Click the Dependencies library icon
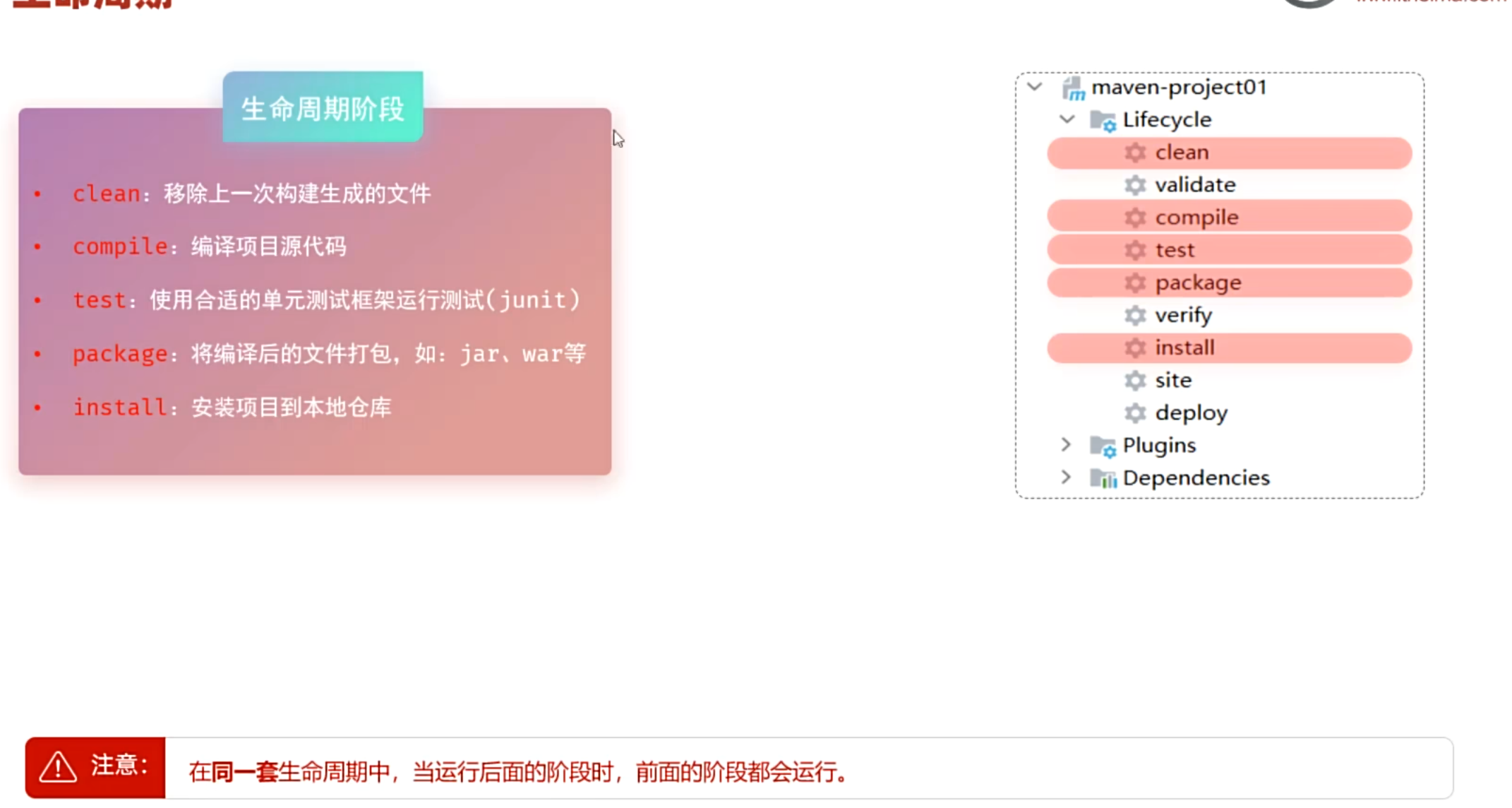This screenshot has width=1512, height=808. 1102,478
